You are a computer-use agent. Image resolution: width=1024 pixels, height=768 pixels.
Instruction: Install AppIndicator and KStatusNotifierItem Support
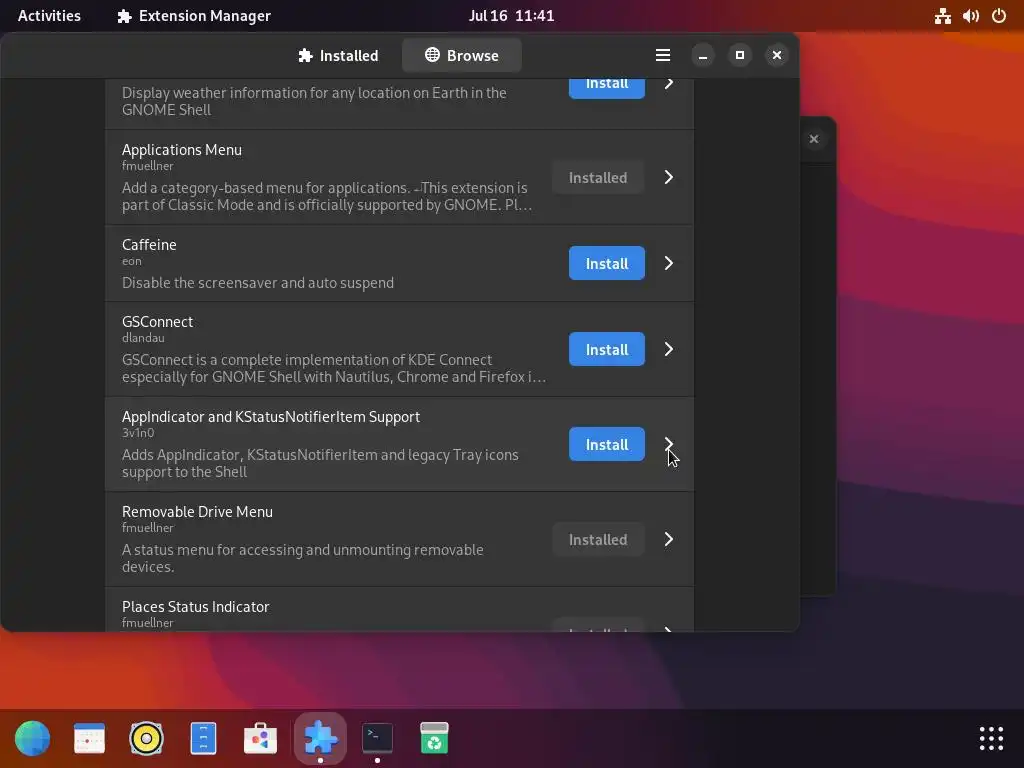pos(607,444)
